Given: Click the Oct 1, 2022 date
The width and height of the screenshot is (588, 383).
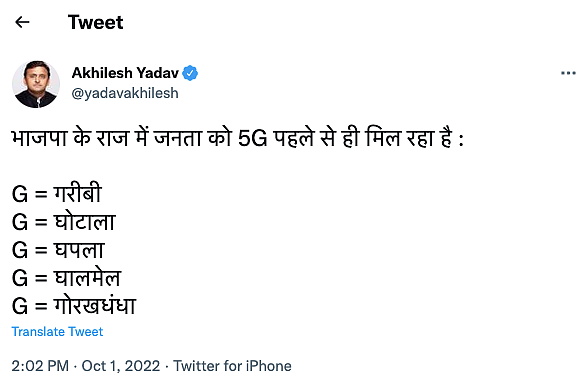Looking at the screenshot, I should [121, 366].
